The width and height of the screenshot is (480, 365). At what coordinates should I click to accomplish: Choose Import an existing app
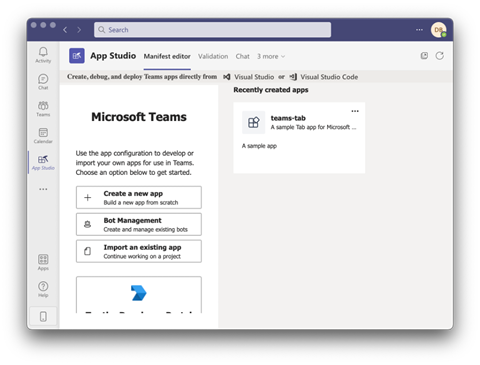[x=139, y=251]
